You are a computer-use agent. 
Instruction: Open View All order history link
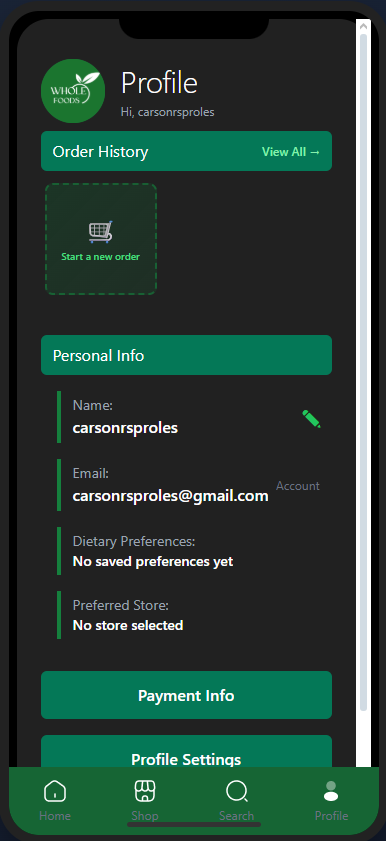pyautogui.click(x=291, y=152)
